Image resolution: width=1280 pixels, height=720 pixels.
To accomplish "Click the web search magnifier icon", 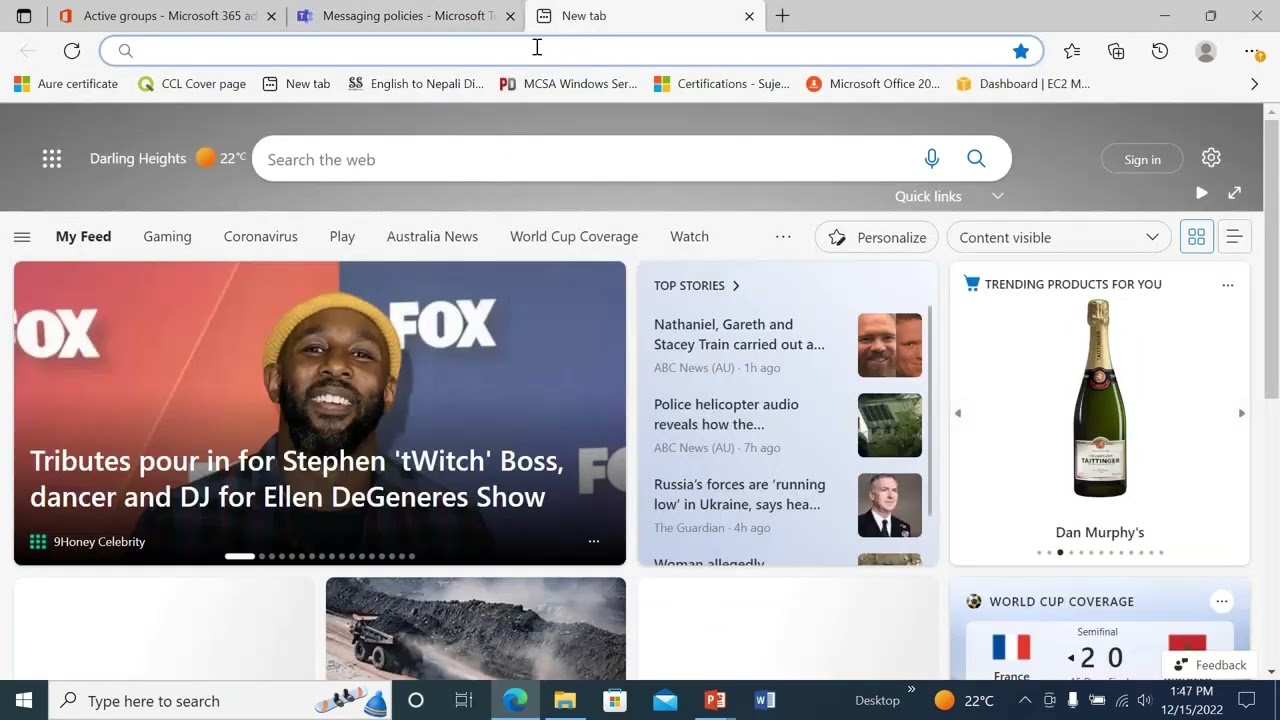I will coord(976,158).
